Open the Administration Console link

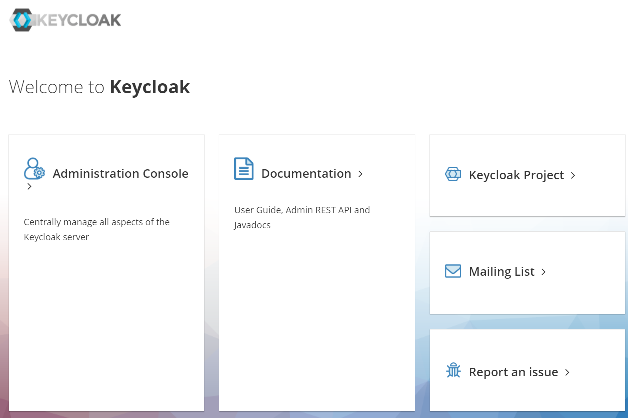pos(120,173)
